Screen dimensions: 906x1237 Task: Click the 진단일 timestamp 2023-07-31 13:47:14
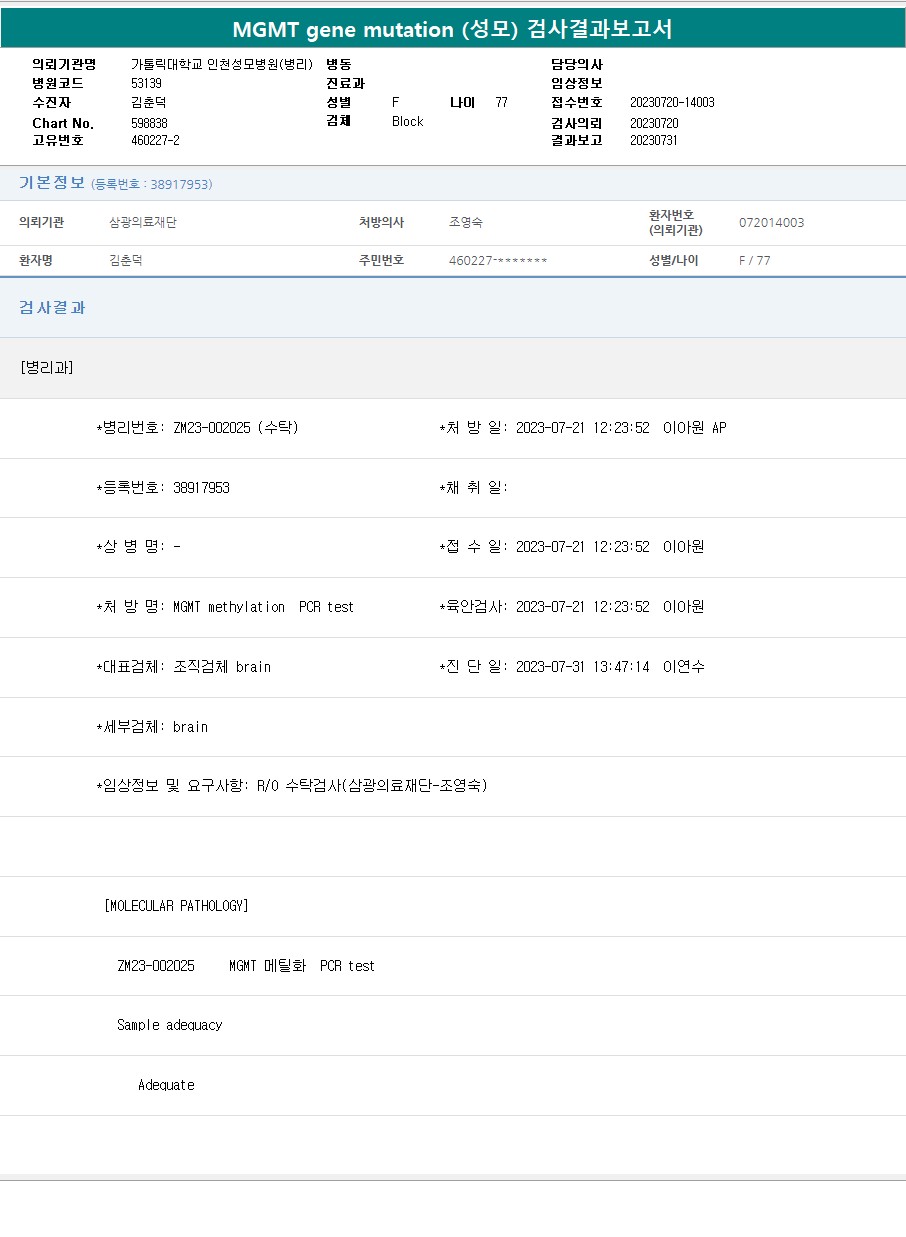tap(582, 667)
